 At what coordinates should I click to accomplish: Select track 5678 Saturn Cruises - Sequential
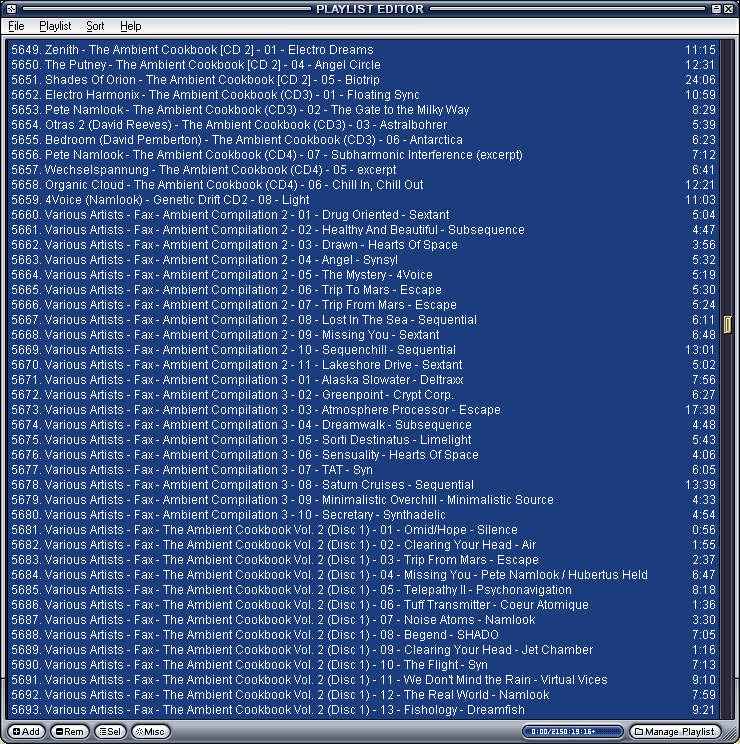click(363, 485)
